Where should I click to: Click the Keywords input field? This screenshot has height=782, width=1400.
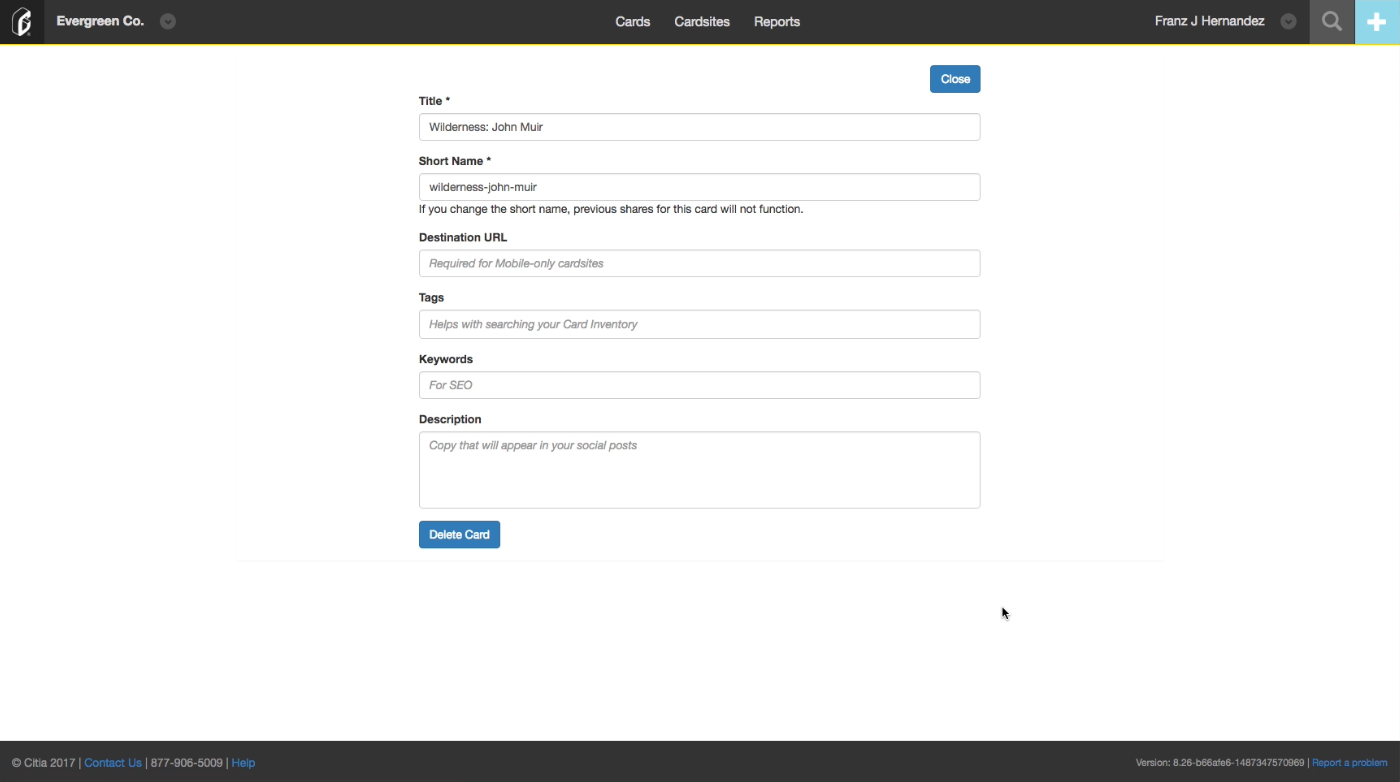point(699,385)
